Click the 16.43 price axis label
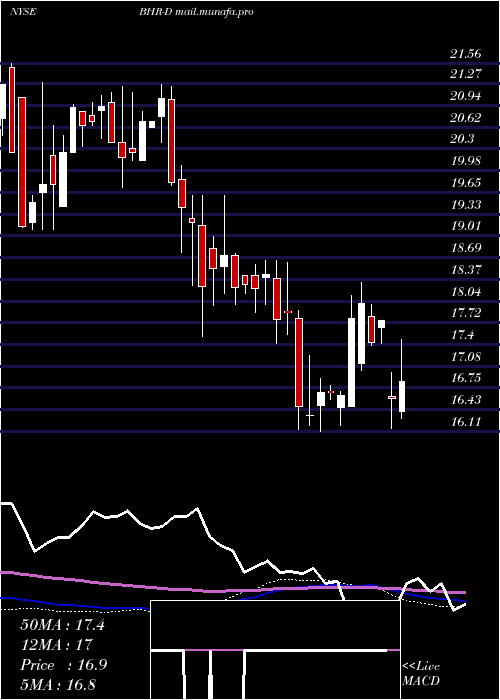This screenshot has height=700, width=500. (466, 400)
